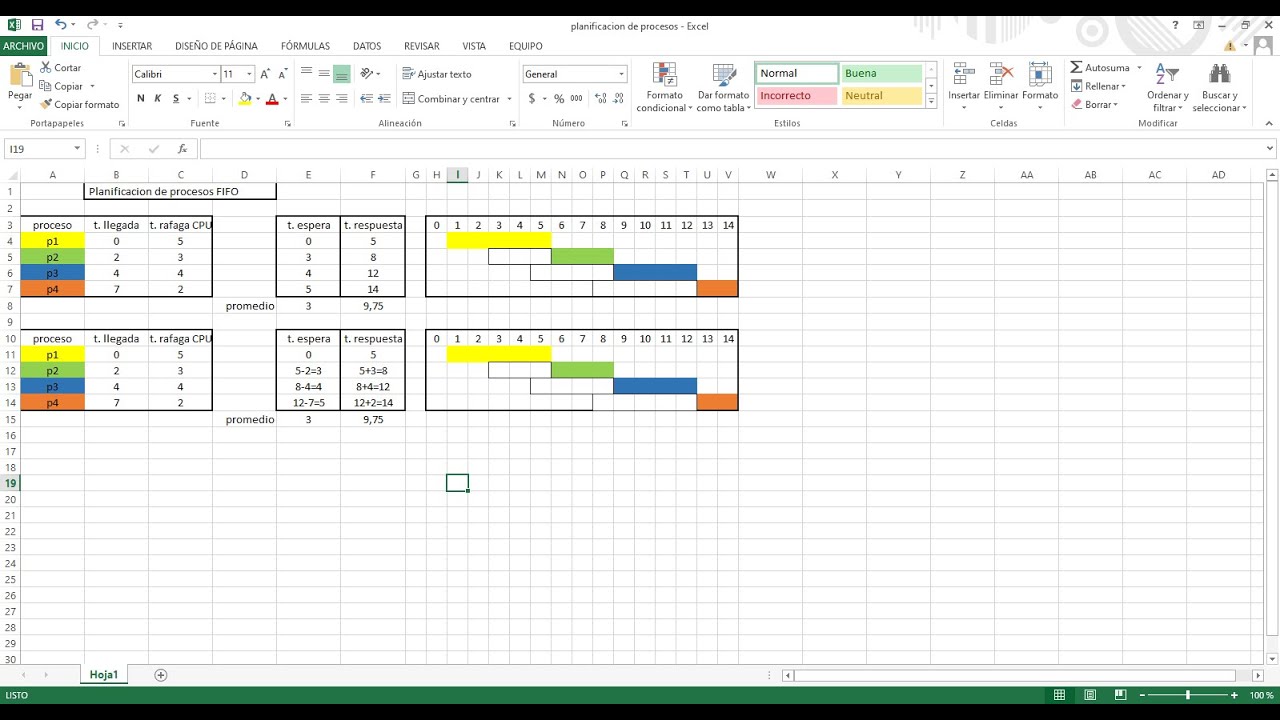Switch to Normal view in status bar
This screenshot has height=720, width=1280.
1059,695
